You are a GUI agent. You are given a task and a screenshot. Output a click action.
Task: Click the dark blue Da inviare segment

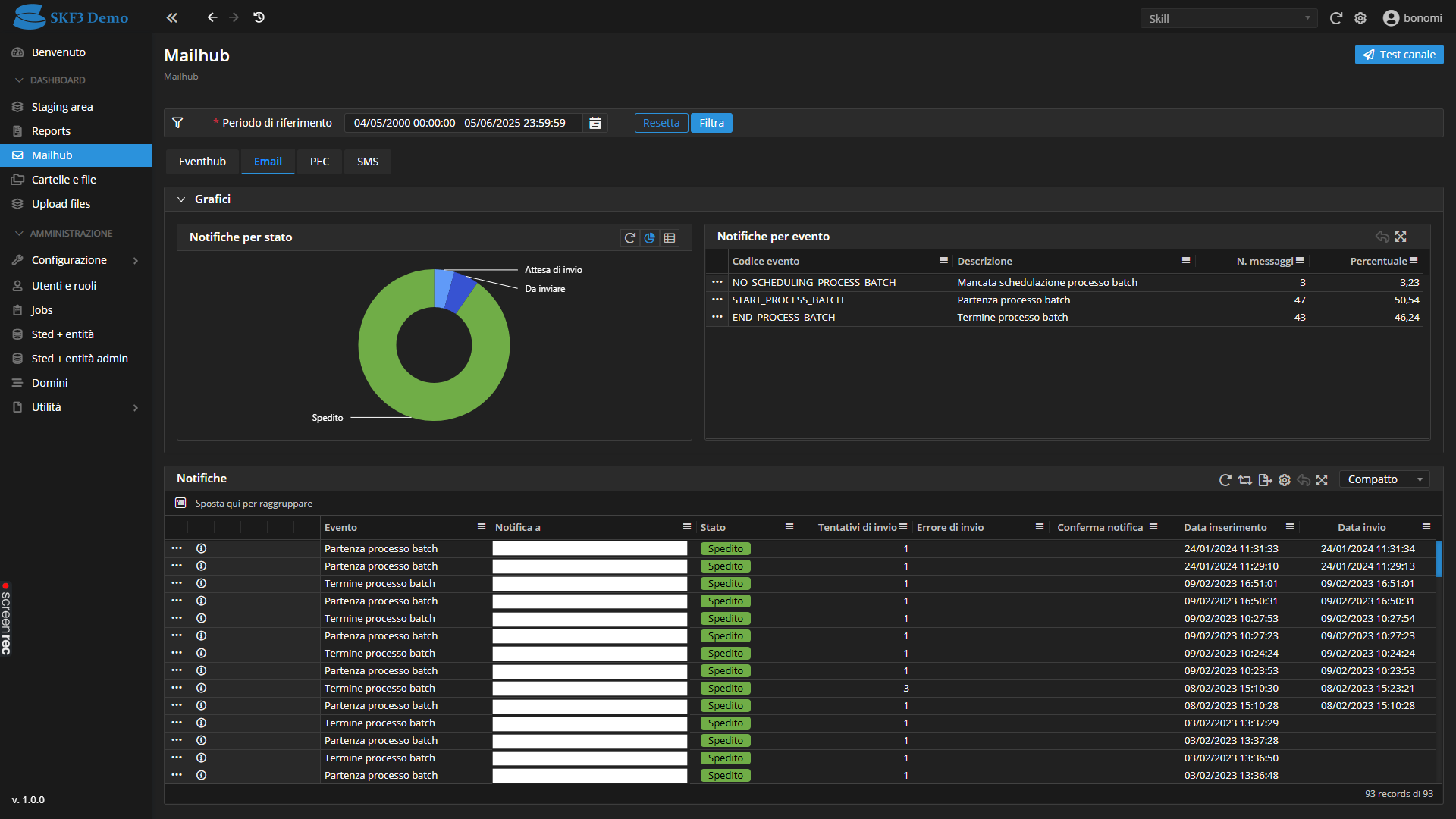point(460,292)
